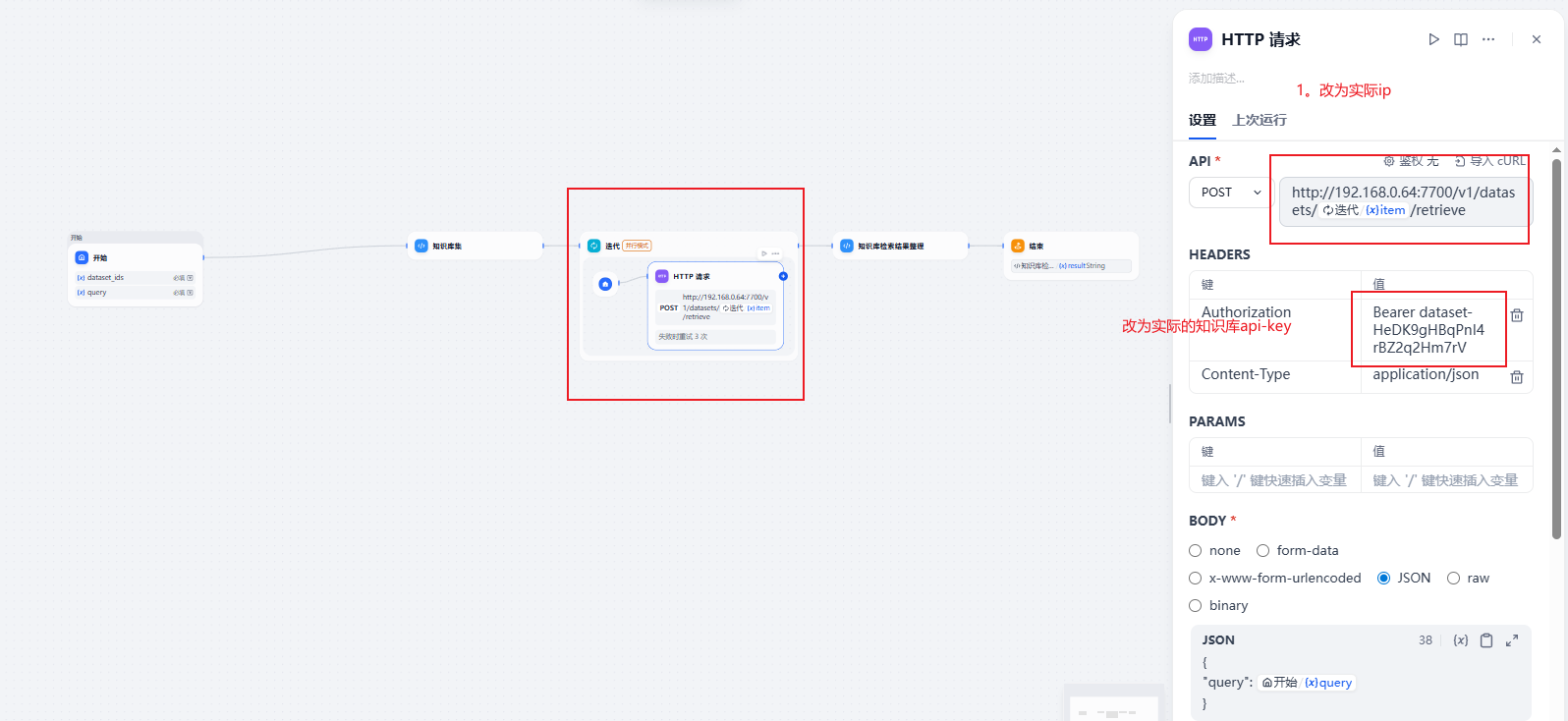Select the none body type
1568x721 pixels.
(1196, 551)
